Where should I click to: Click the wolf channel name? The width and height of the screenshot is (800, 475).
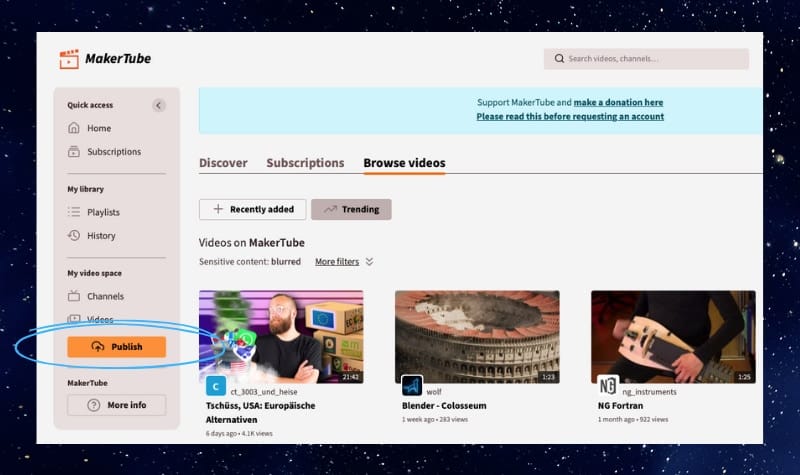(434, 392)
